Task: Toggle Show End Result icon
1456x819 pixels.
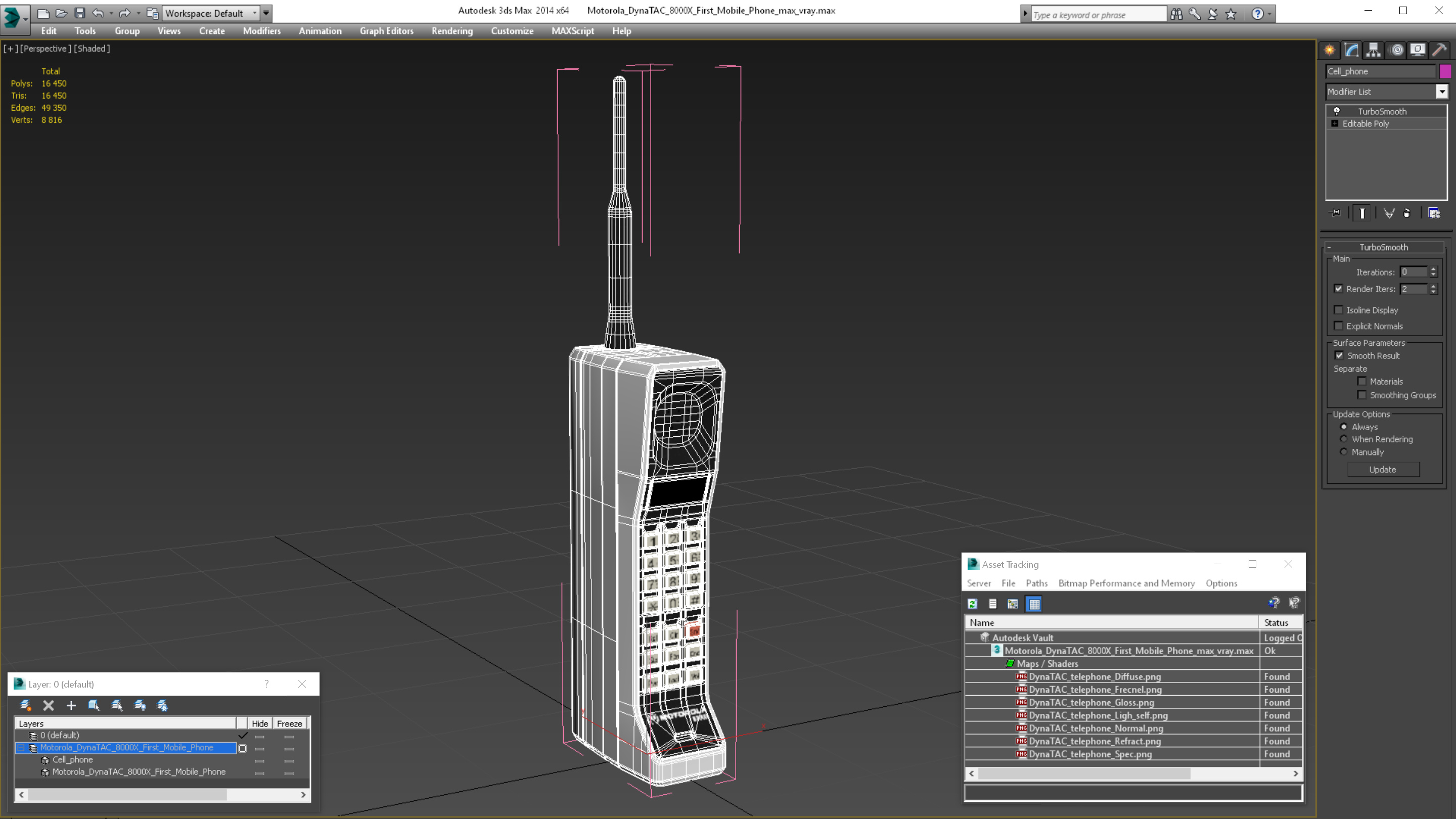Action: point(1362,213)
